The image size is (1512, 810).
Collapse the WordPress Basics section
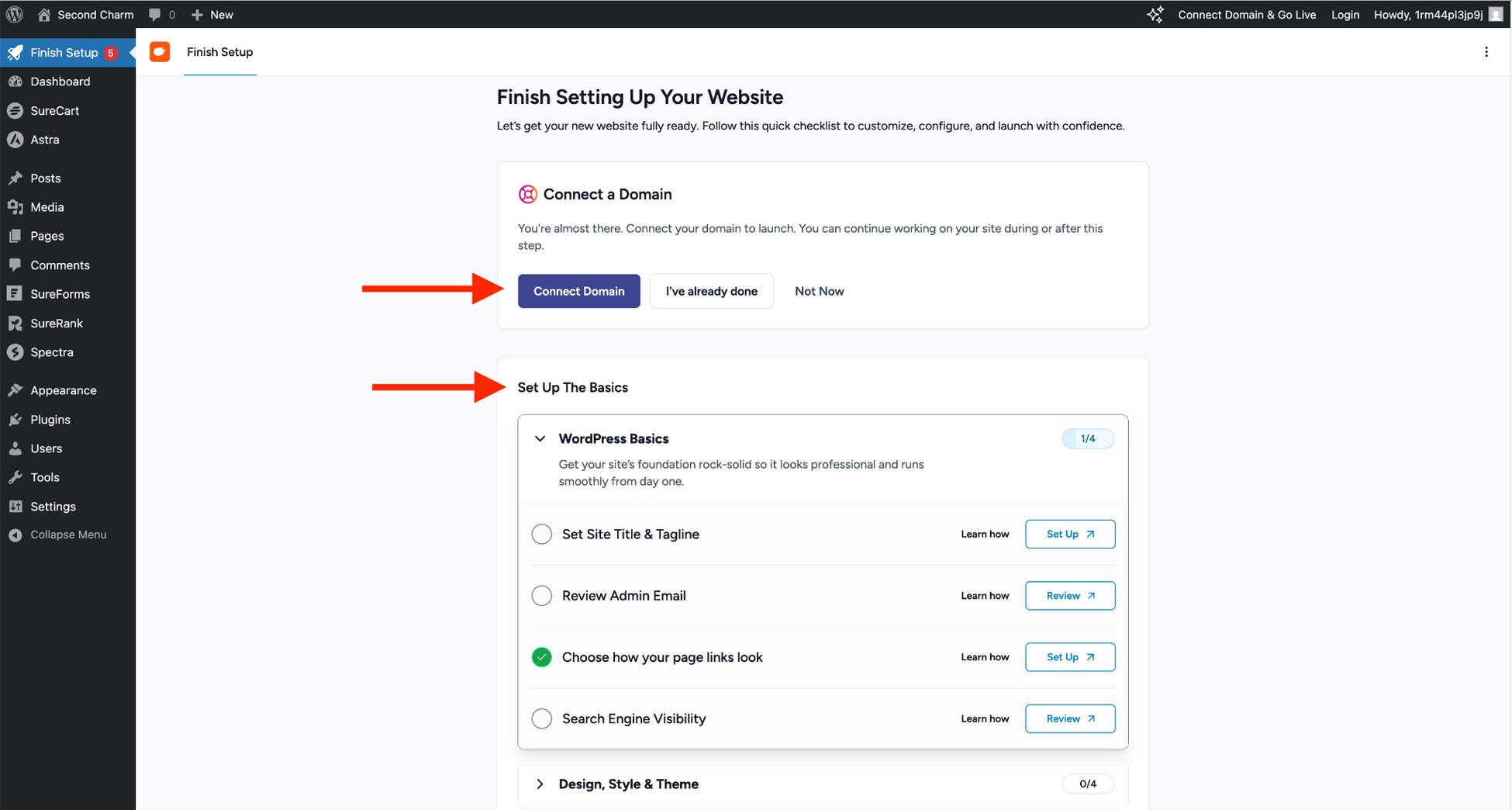[x=540, y=438]
